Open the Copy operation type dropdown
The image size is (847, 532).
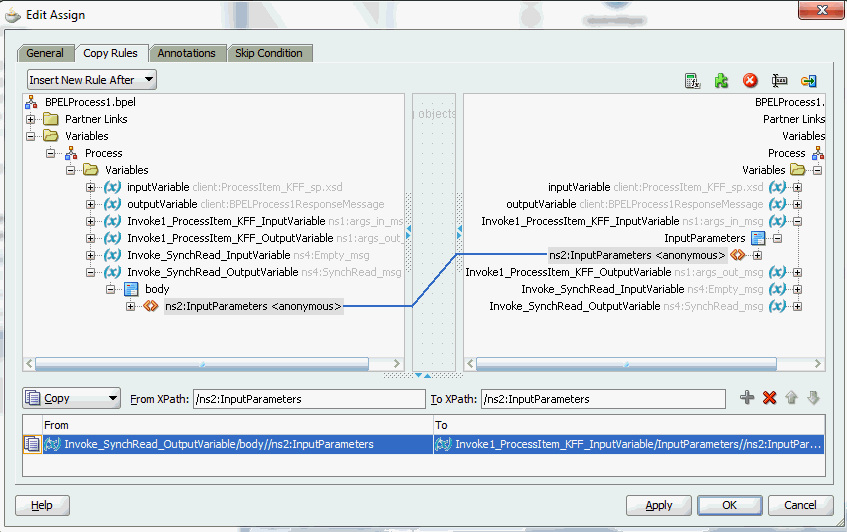tap(71, 398)
